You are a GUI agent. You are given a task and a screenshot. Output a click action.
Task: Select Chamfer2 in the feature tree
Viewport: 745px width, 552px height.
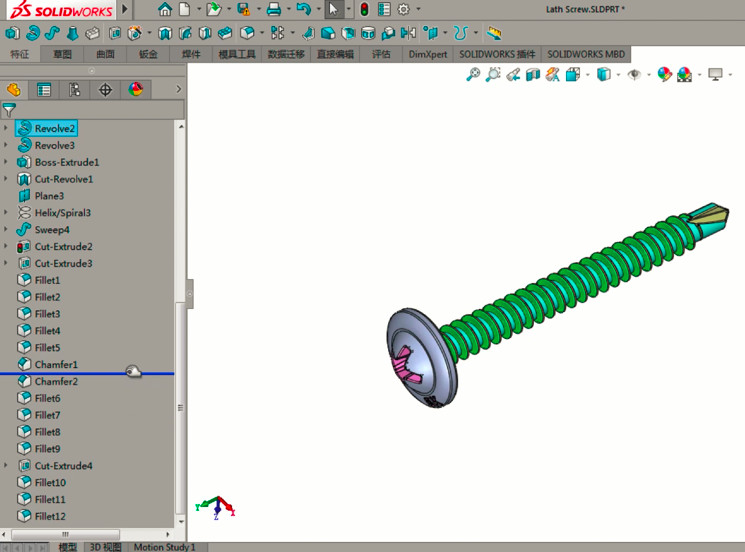[56, 381]
